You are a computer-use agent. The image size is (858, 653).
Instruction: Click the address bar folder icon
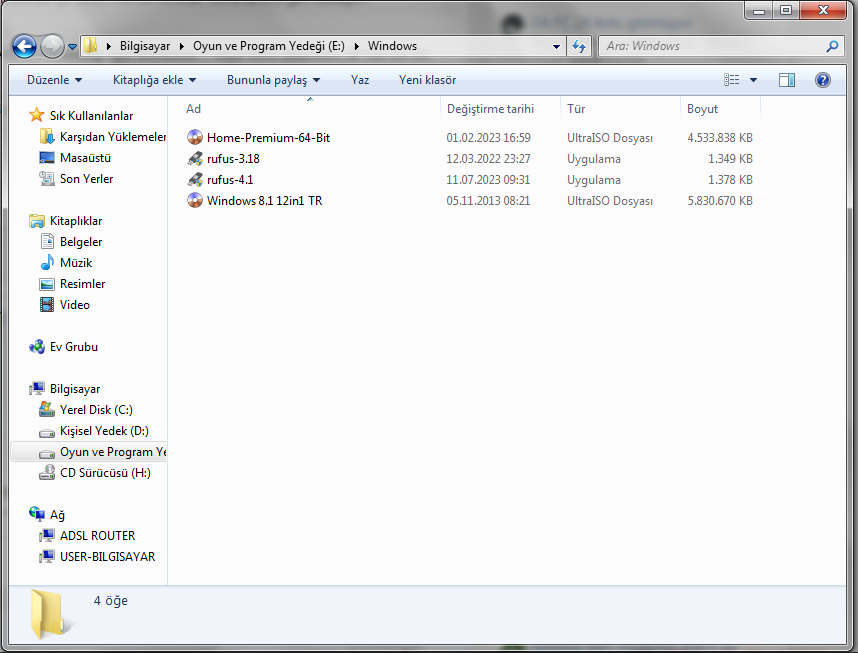click(x=91, y=45)
